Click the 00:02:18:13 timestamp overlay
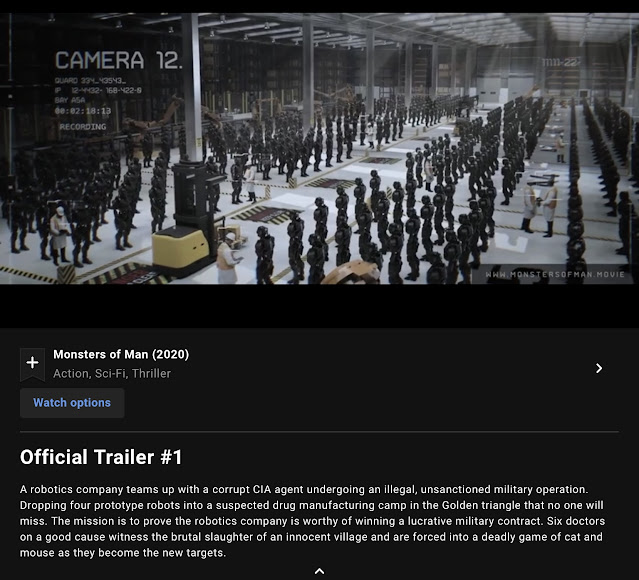Image resolution: width=639 pixels, height=580 pixels. tap(83, 110)
